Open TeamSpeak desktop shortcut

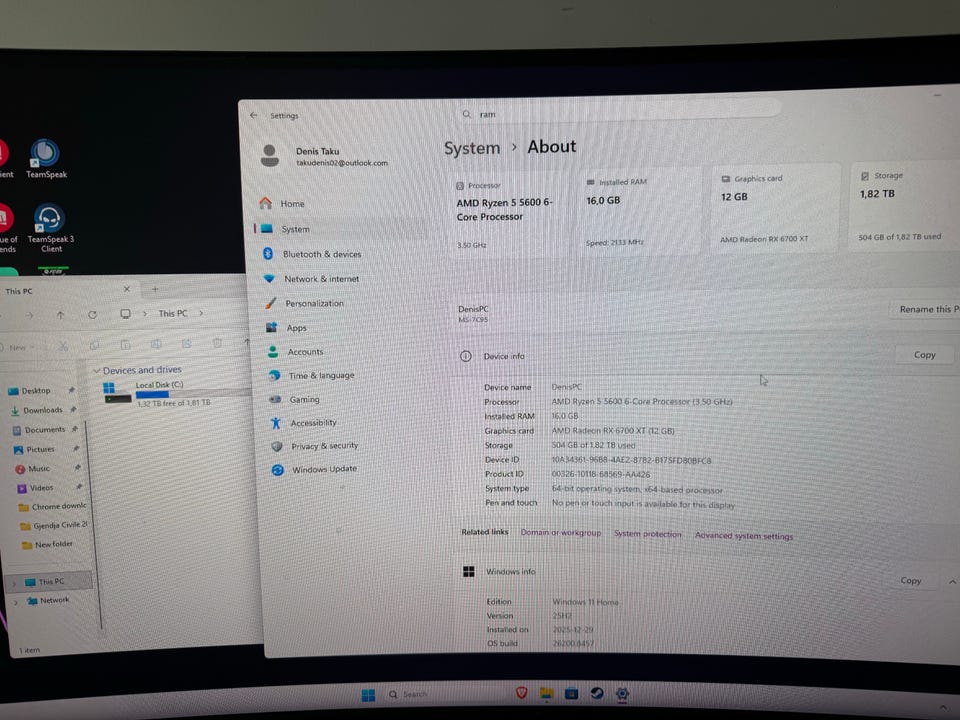tap(46, 159)
